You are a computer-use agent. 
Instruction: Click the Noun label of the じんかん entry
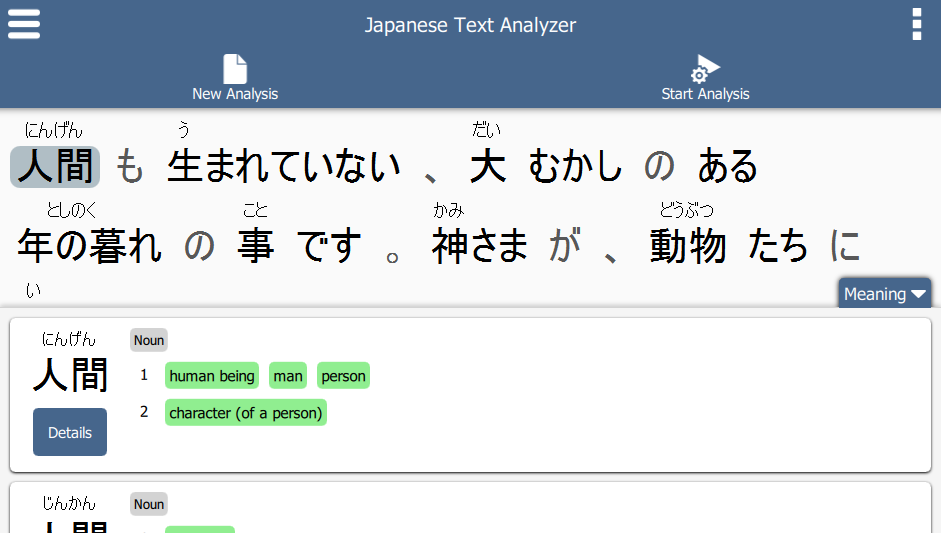tap(149, 504)
